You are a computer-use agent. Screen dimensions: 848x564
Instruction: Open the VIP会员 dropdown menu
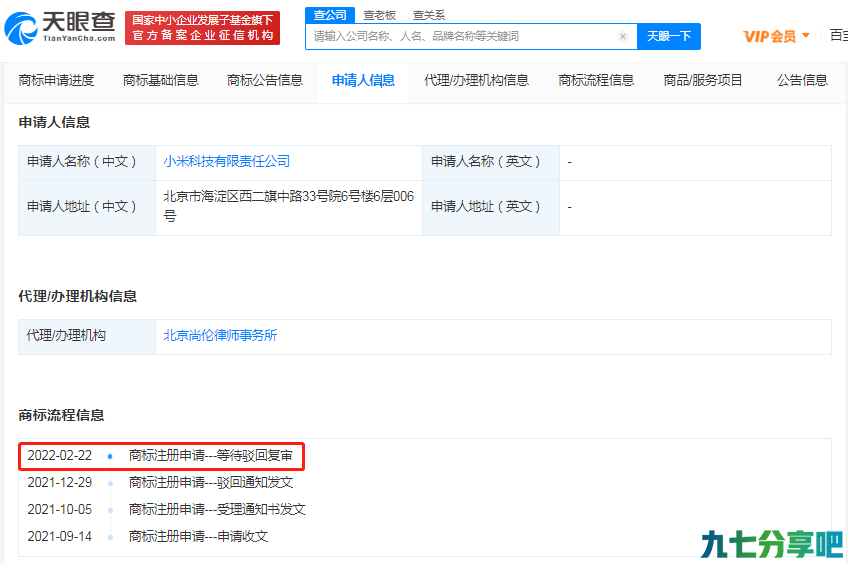point(776,36)
